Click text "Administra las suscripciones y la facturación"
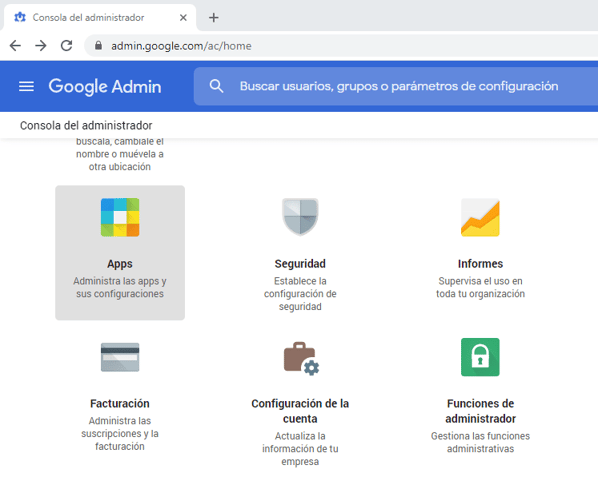Viewport: 598px width, 477px height. pos(120,434)
